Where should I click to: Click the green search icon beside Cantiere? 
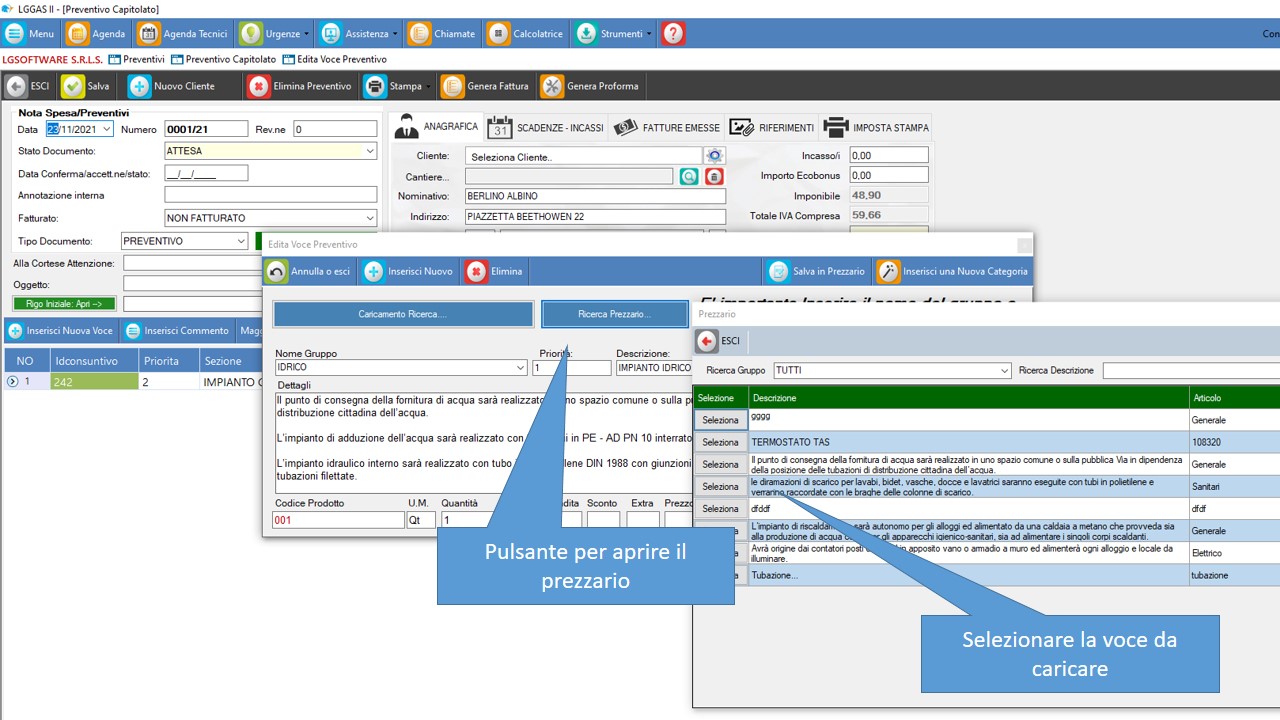pos(689,177)
